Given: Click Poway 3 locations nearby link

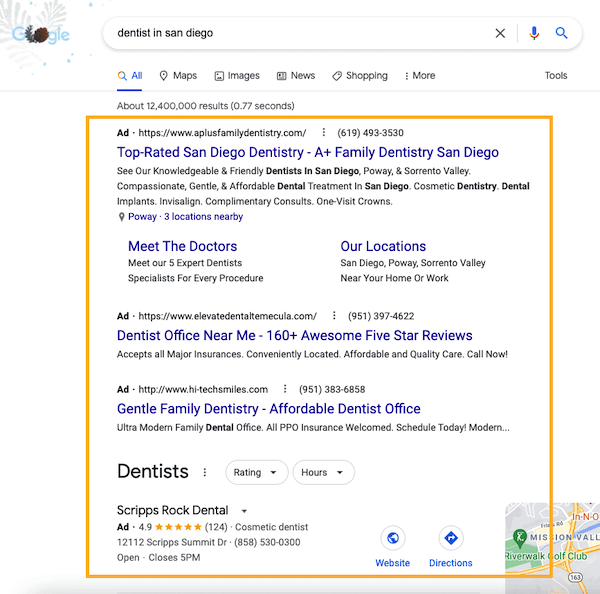Looking at the screenshot, I should (186, 217).
